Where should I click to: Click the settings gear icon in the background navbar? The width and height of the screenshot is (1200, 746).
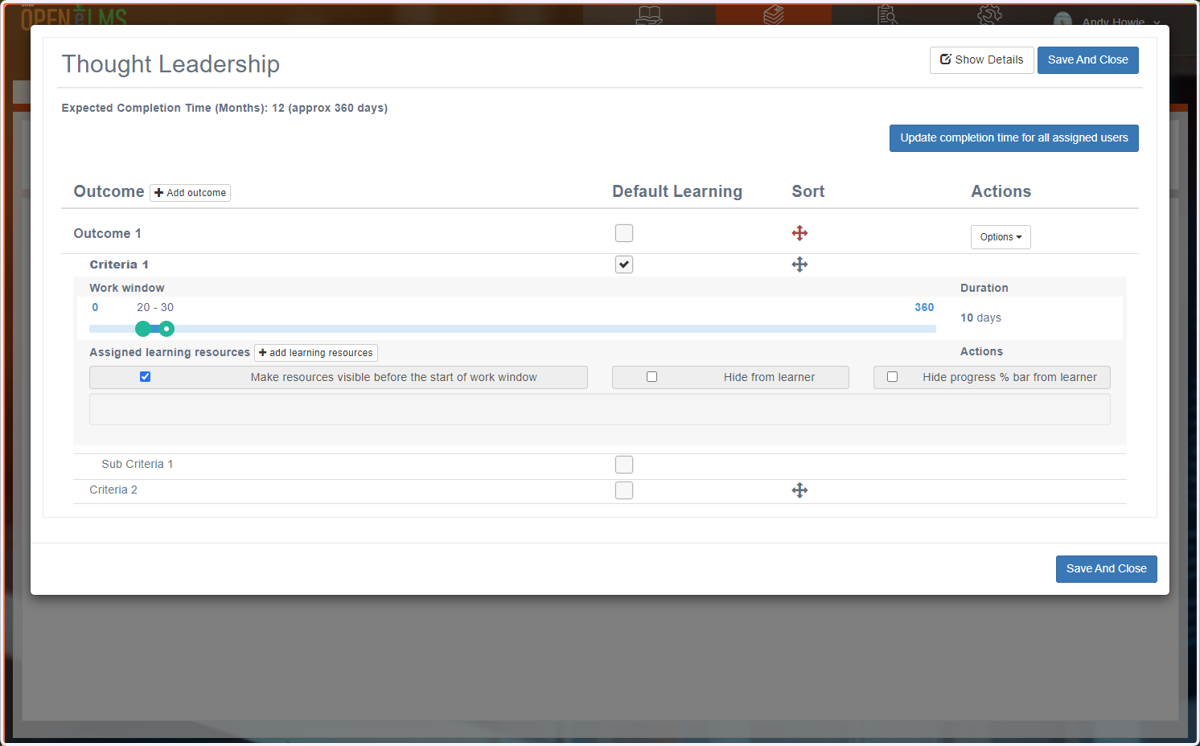pos(989,17)
